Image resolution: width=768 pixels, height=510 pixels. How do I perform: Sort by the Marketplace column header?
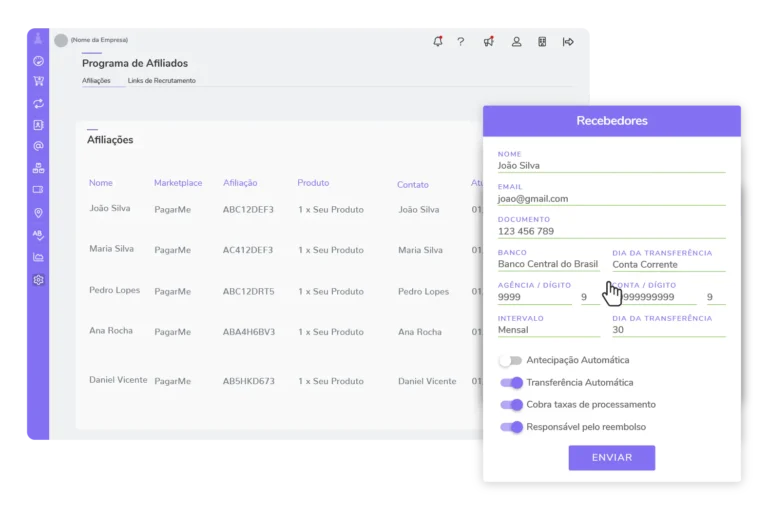tap(178, 183)
